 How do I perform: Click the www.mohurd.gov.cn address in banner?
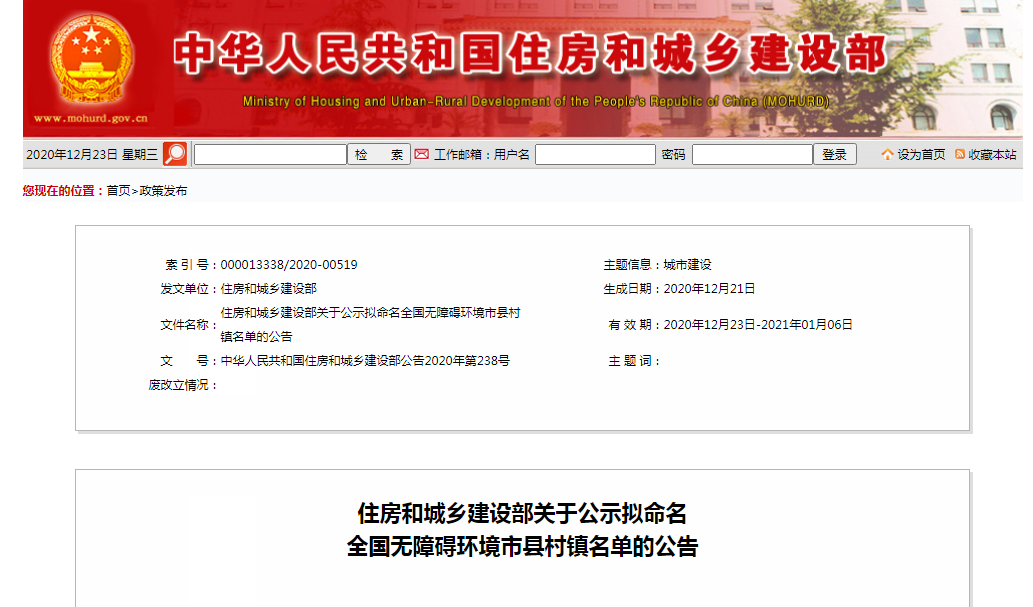91,119
